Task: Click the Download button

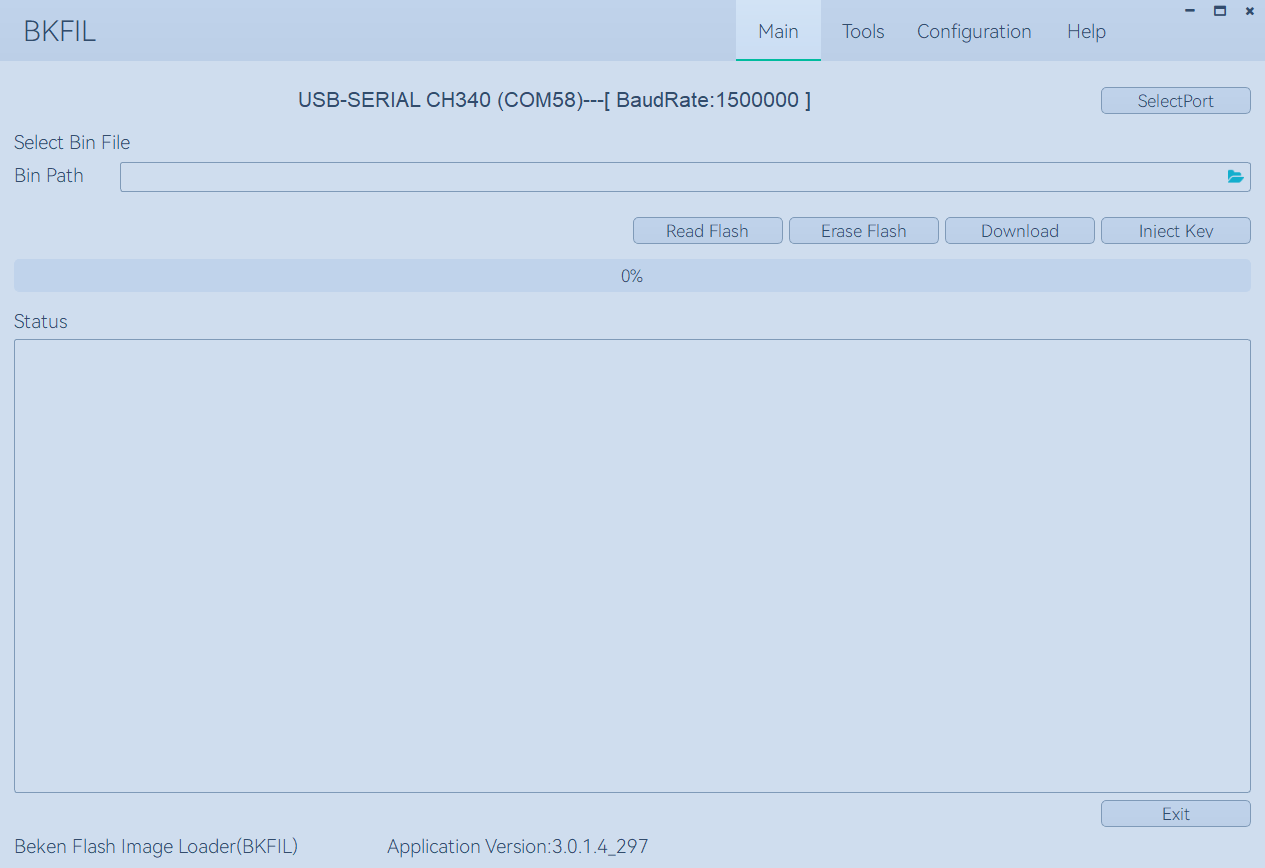Action: pyautogui.click(x=1019, y=231)
